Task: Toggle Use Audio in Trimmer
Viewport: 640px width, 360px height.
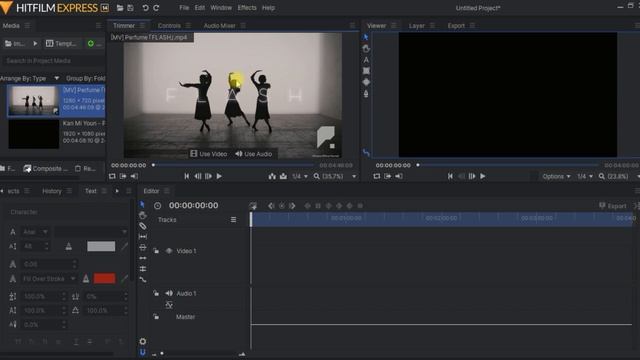Action: [253, 154]
